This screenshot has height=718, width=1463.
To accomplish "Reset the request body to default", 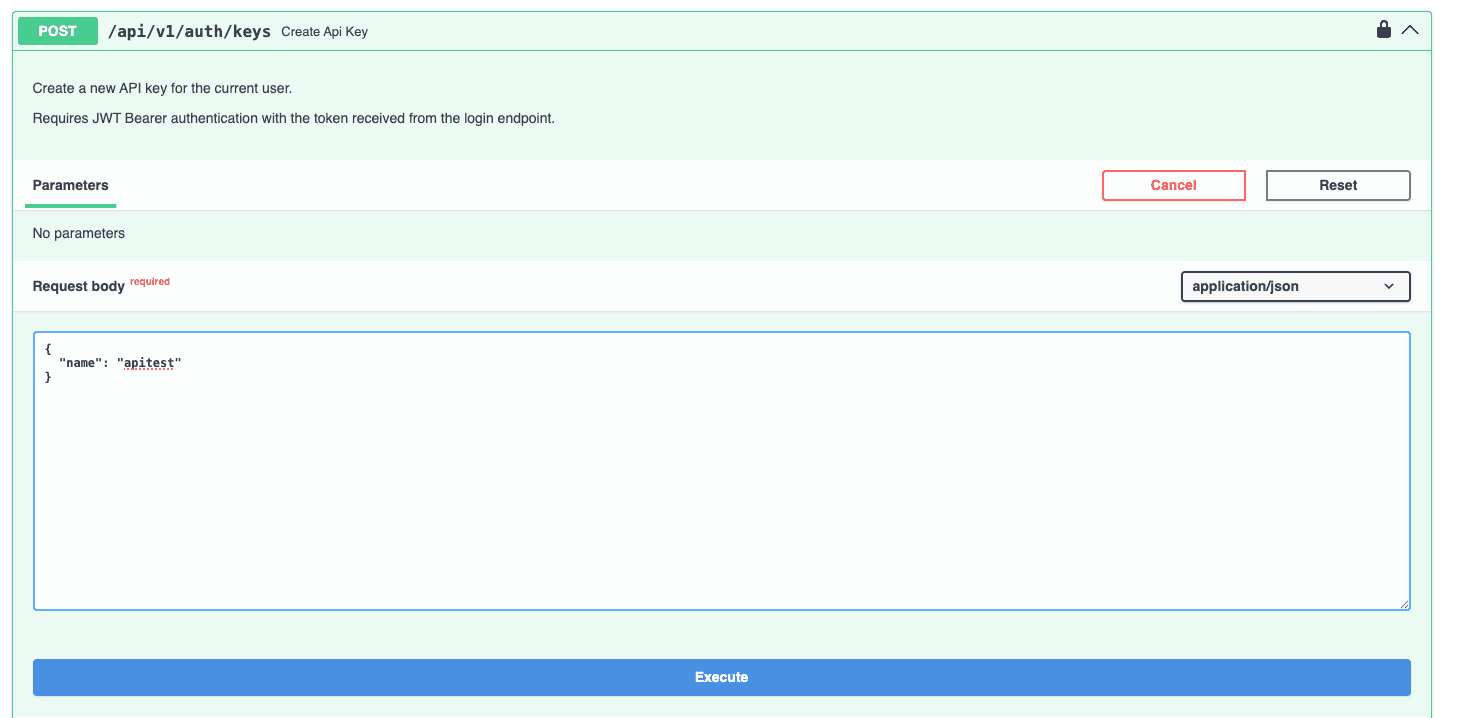I will pyautogui.click(x=1337, y=185).
